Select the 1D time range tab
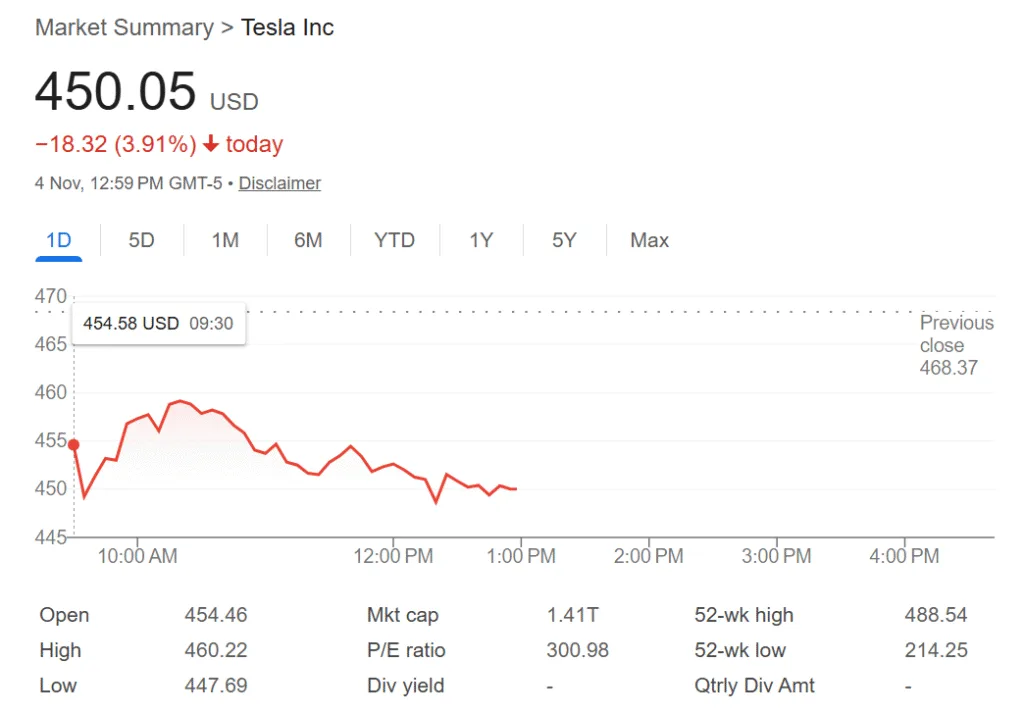This screenshot has height=713, width=1024. coord(59,240)
